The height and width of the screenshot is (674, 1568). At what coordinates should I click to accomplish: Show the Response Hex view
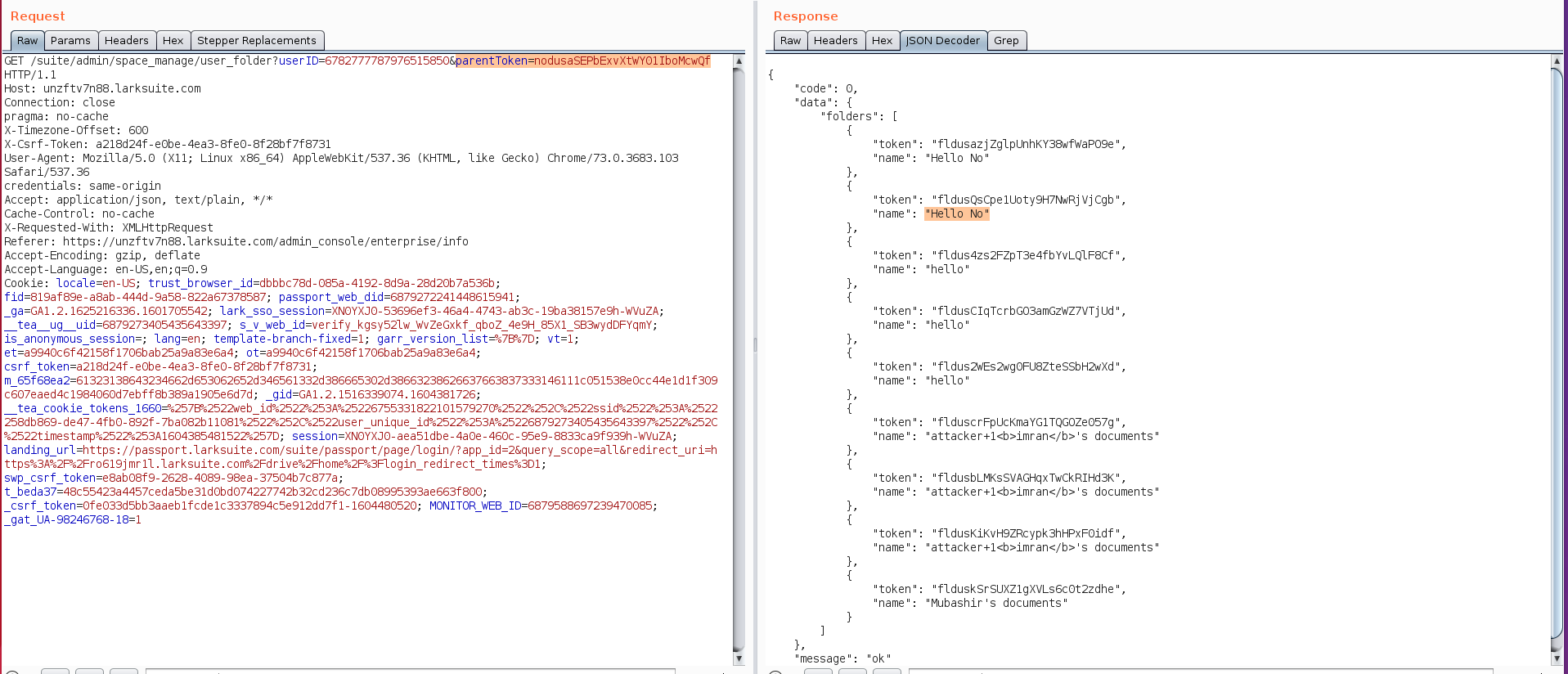click(x=882, y=41)
